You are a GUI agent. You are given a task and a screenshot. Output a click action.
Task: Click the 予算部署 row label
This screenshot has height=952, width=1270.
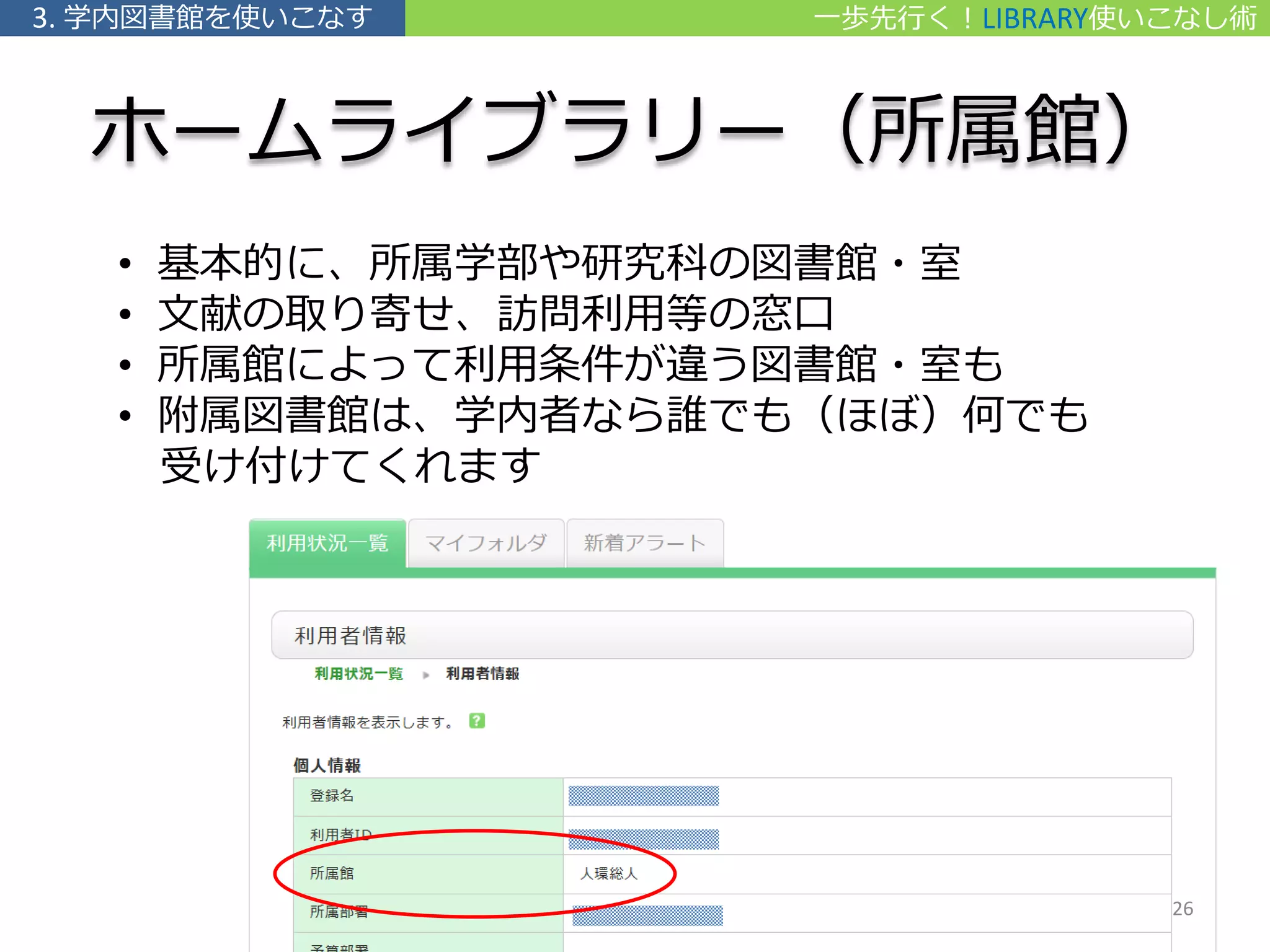point(339,948)
